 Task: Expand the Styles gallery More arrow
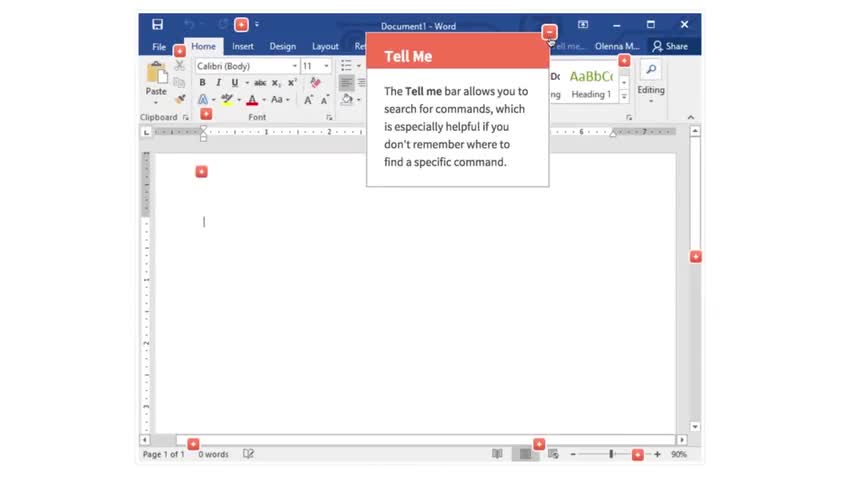click(x=624, y=97)
